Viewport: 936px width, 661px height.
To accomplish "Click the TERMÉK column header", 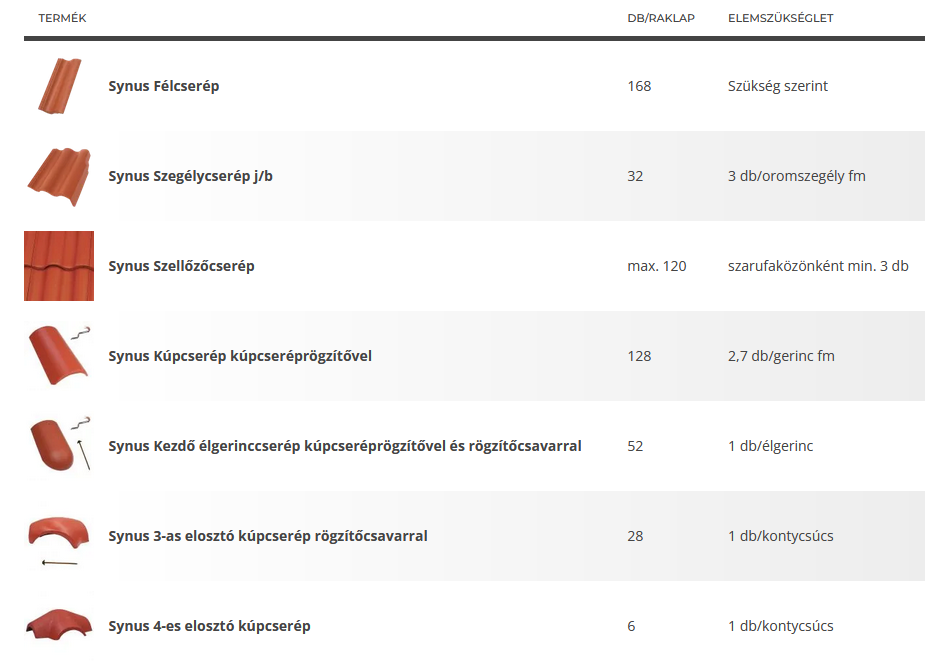I will click(x=62, y=18).
